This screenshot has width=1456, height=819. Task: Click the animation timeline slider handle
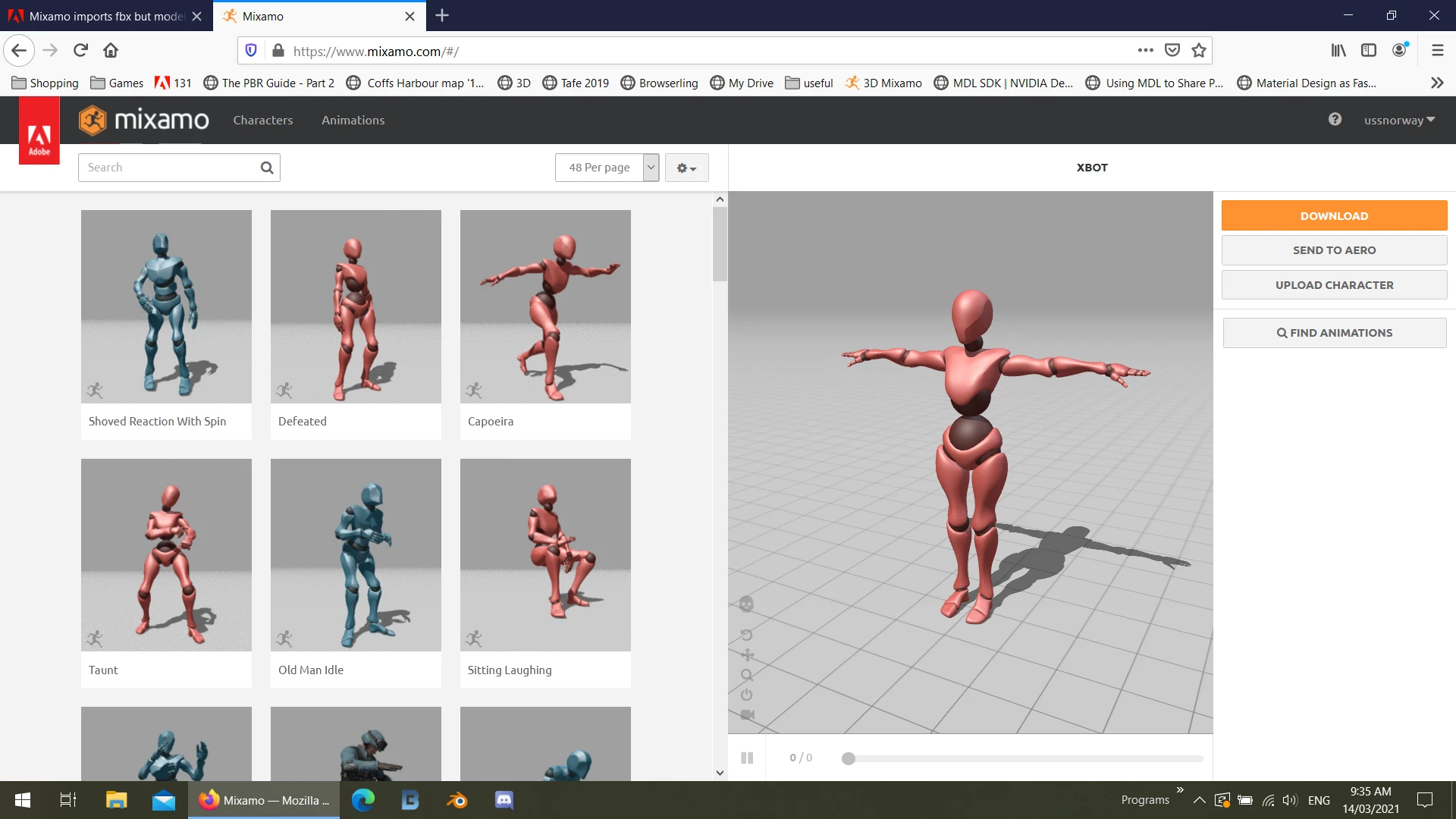[849, 758]
